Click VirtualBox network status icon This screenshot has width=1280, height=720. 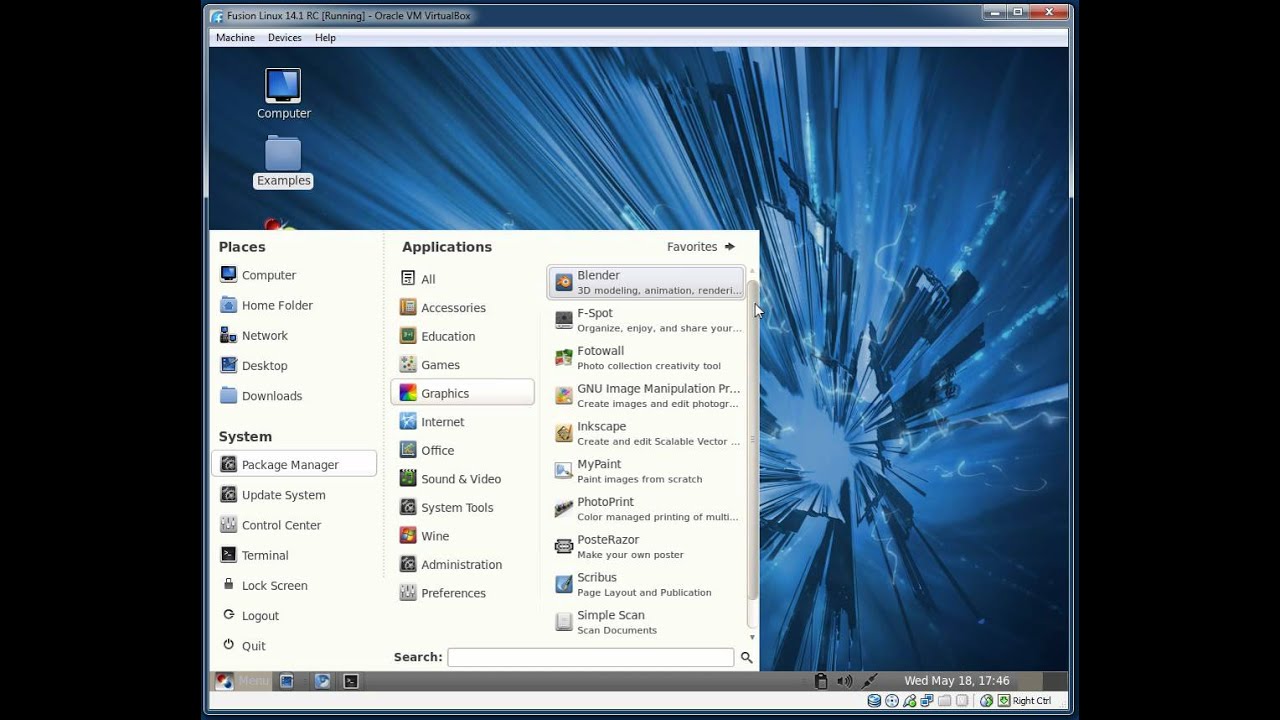pyautogui.click(x=926, y=701)
